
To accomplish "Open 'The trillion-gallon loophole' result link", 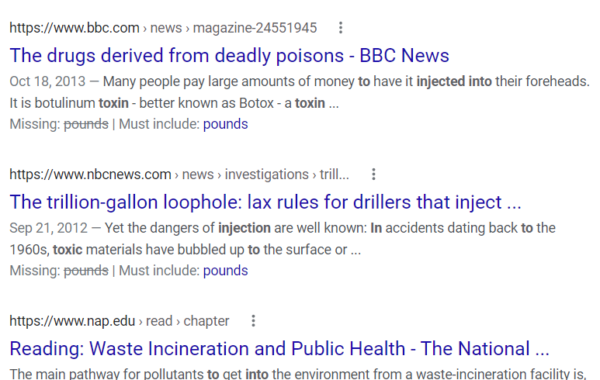I will [x=265, y=202].
